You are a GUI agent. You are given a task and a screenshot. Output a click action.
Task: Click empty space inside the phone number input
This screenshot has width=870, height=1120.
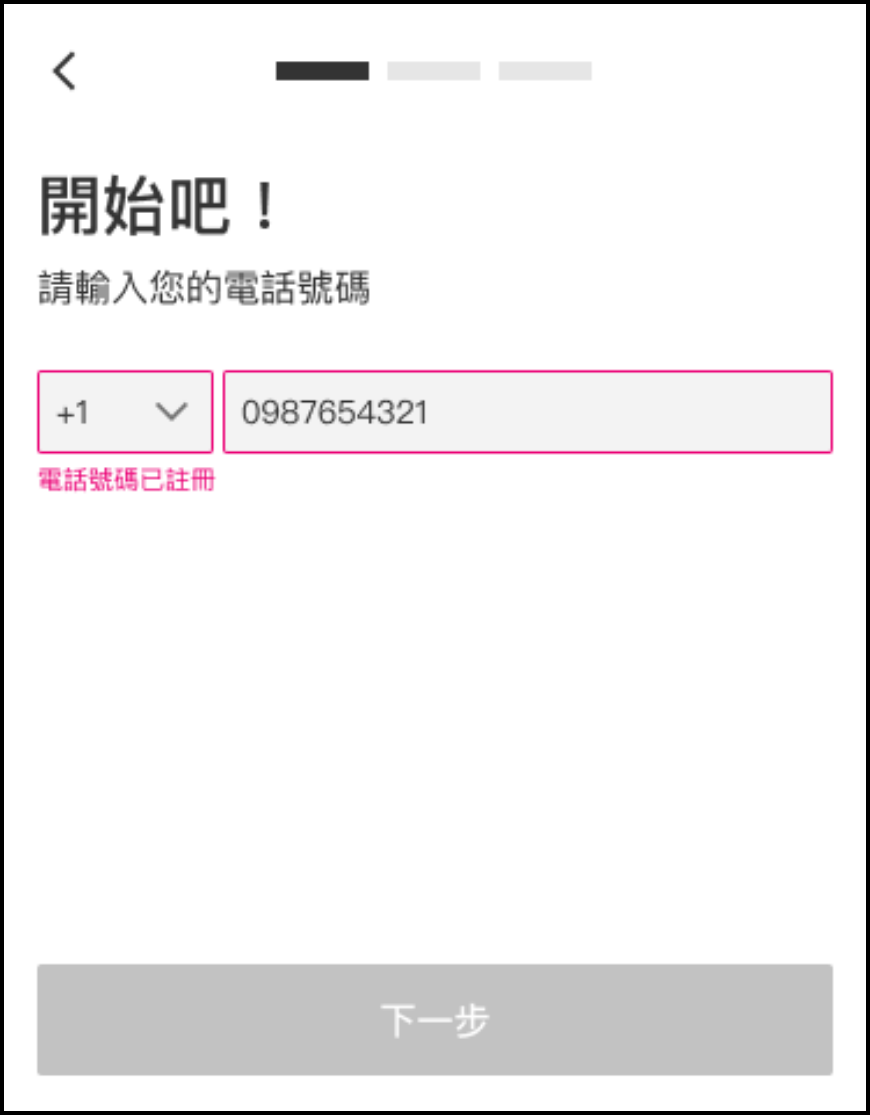(x=629, y=411)
